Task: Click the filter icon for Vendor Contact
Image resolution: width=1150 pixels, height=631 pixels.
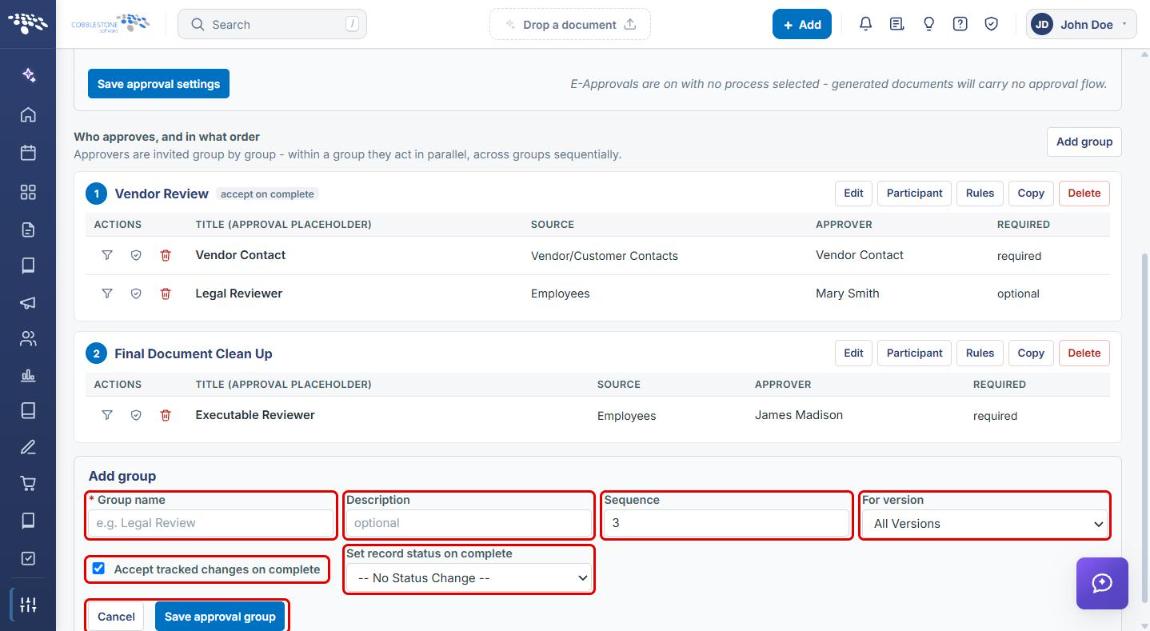Action: [x=107, y=255]
